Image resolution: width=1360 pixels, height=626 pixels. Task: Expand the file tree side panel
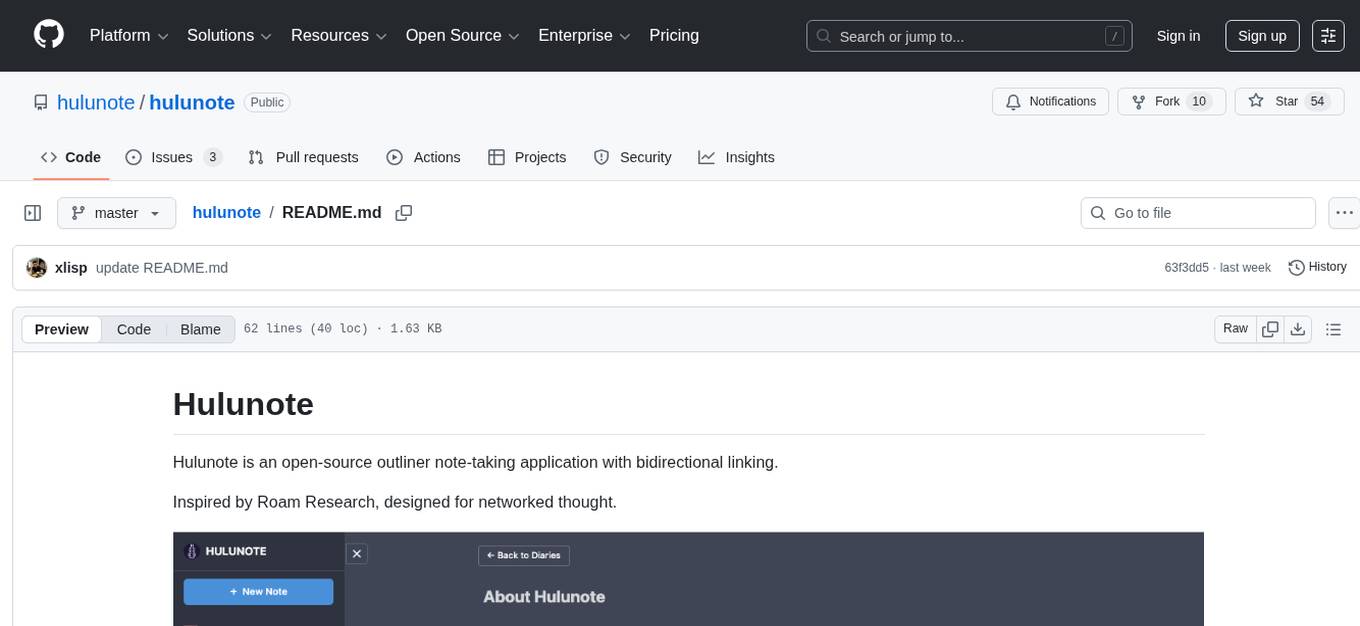pos(32,212)
